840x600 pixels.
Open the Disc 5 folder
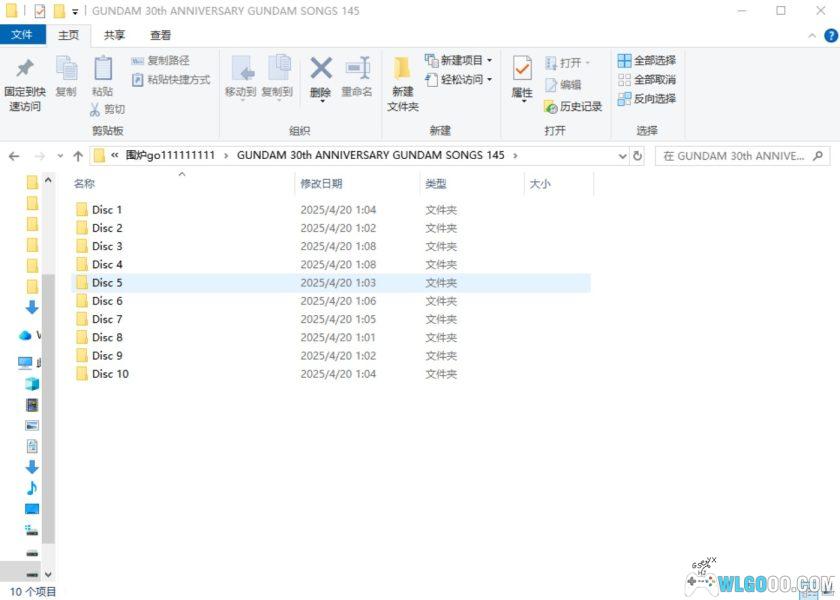(104, 282)
